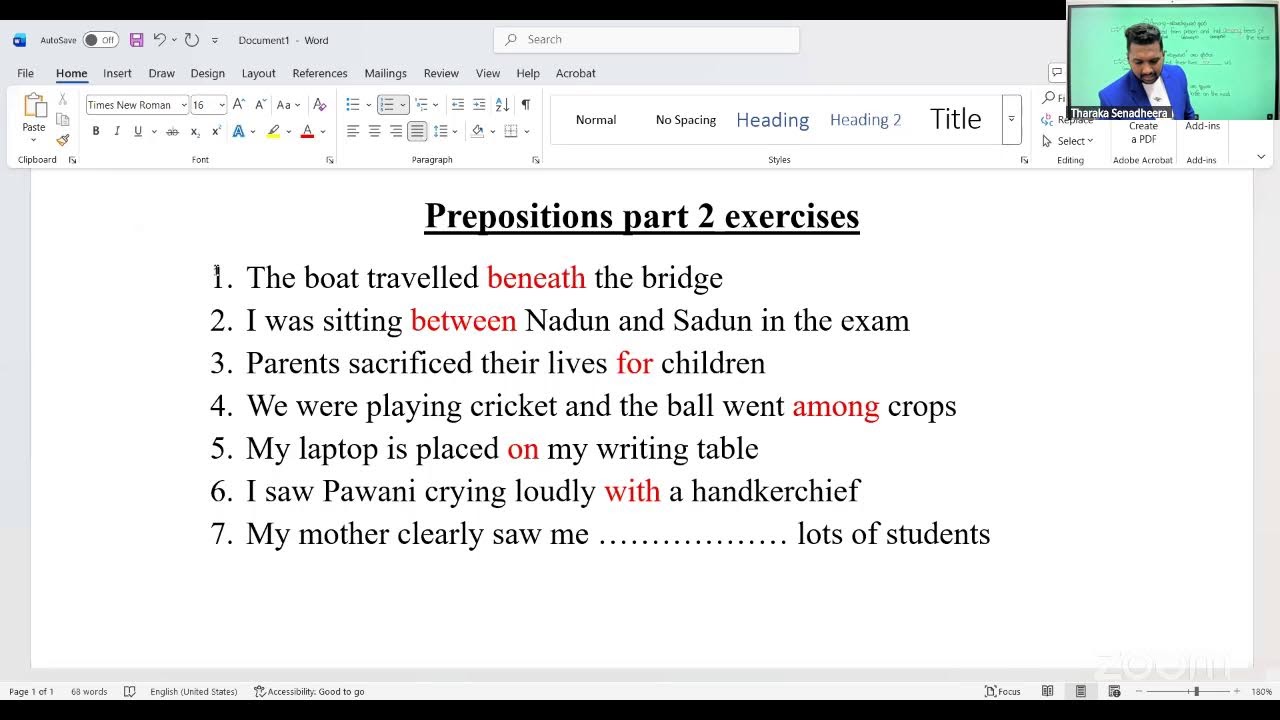Switch to the References tab

point(320,73)
